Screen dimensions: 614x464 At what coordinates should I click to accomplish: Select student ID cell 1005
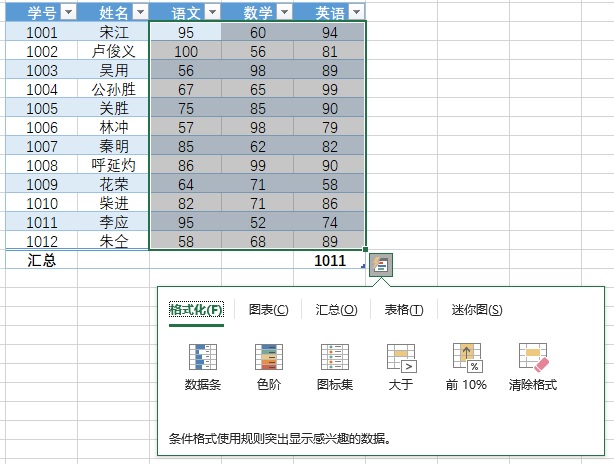pyautogui.click(x=42, y=108)
